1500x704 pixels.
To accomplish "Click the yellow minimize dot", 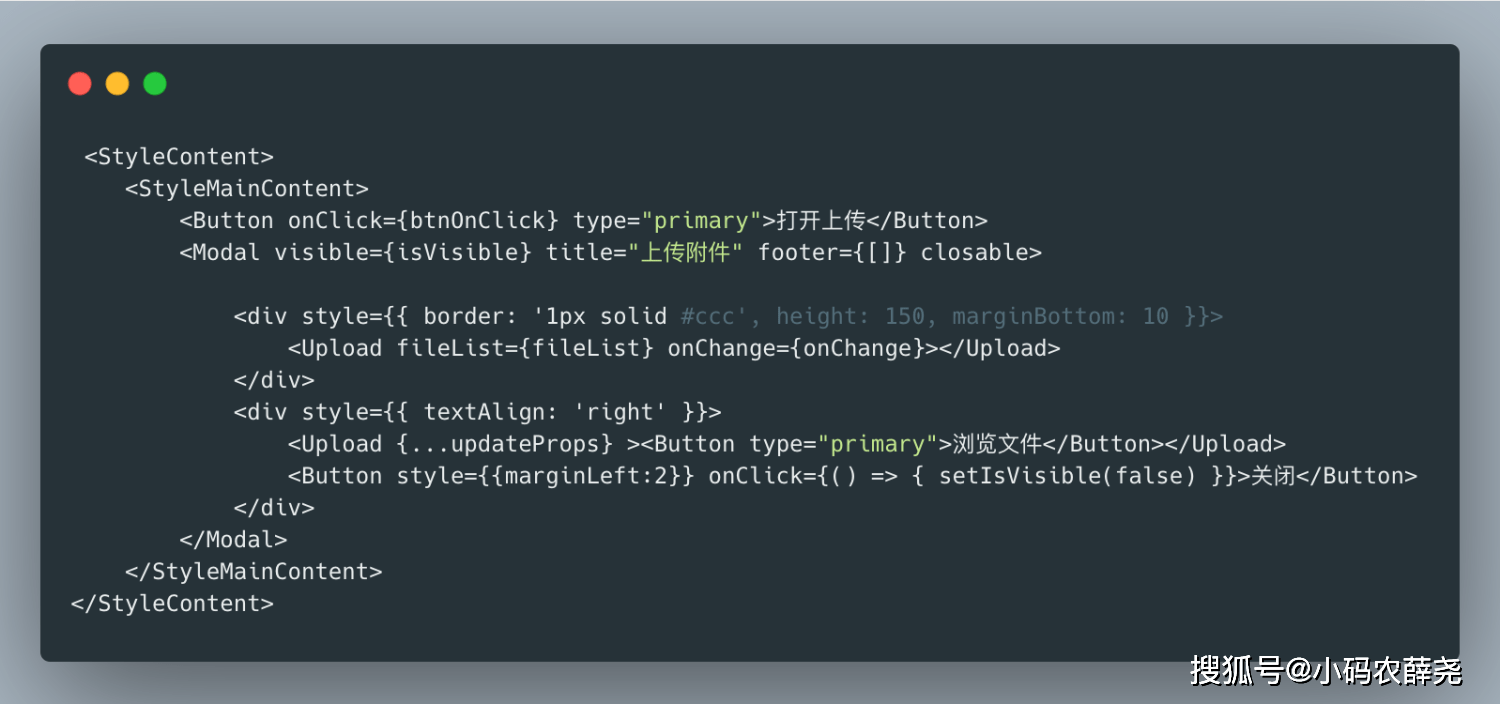I will click(x=117, y=84).
